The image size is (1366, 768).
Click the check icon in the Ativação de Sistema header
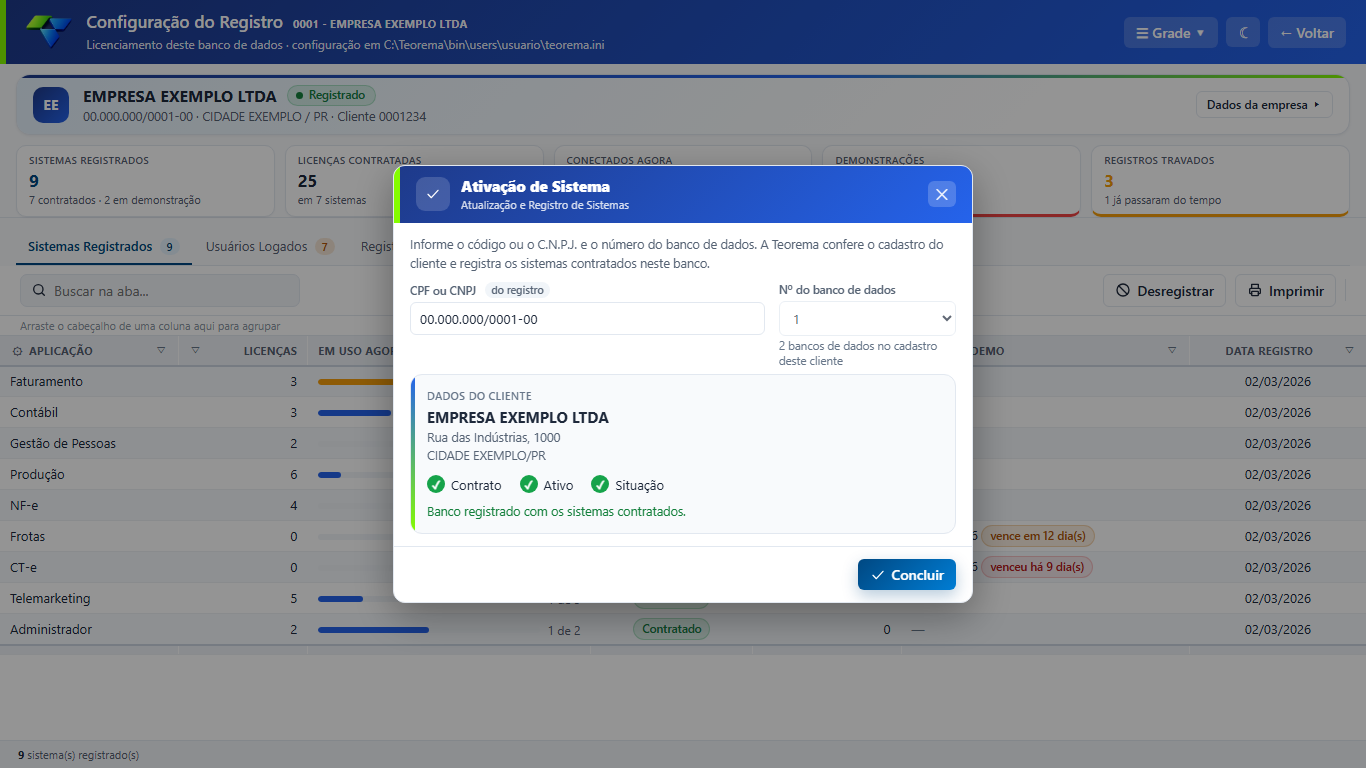433,194
